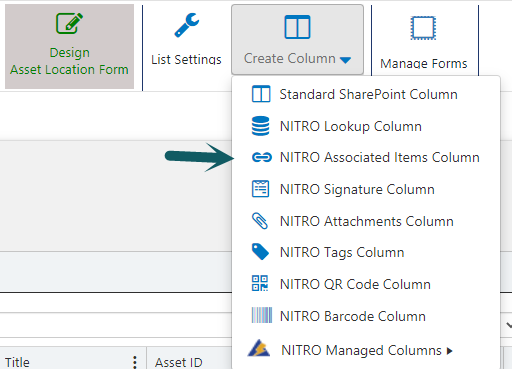Image resolution: width=512 pixels, height=369 pixels.
Task: Click the Asset ID column header
Action: click(x=179, y=362)
